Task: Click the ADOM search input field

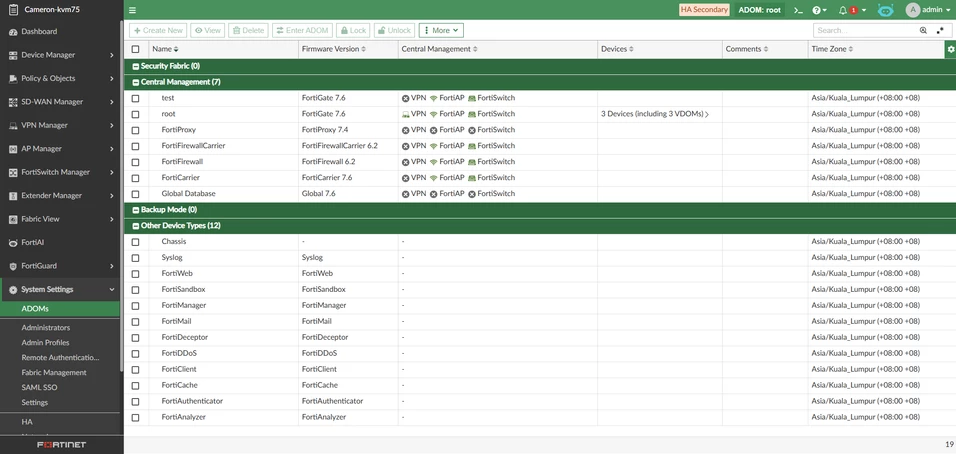Action: [866, 30]
